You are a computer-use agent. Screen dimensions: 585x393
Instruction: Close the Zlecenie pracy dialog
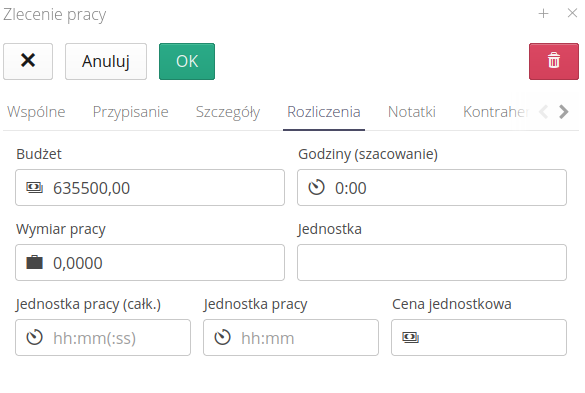(x=572, y=13)
